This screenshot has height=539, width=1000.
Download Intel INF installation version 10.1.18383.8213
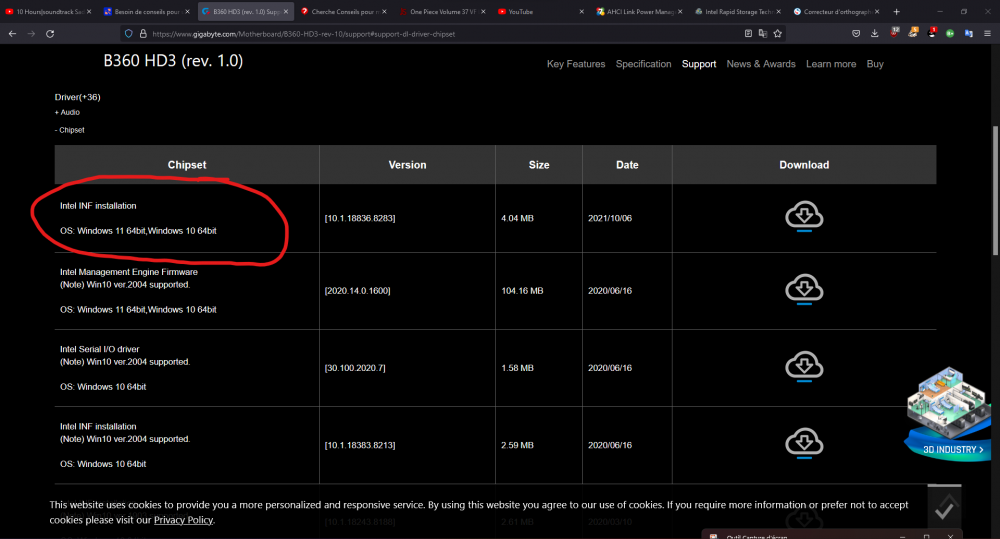[x=804, y=443]
